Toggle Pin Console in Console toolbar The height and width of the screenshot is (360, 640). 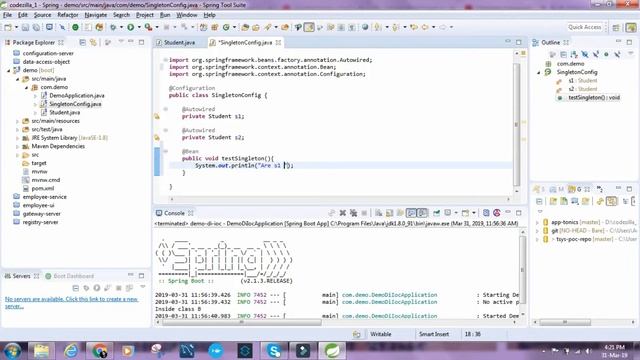436,213
